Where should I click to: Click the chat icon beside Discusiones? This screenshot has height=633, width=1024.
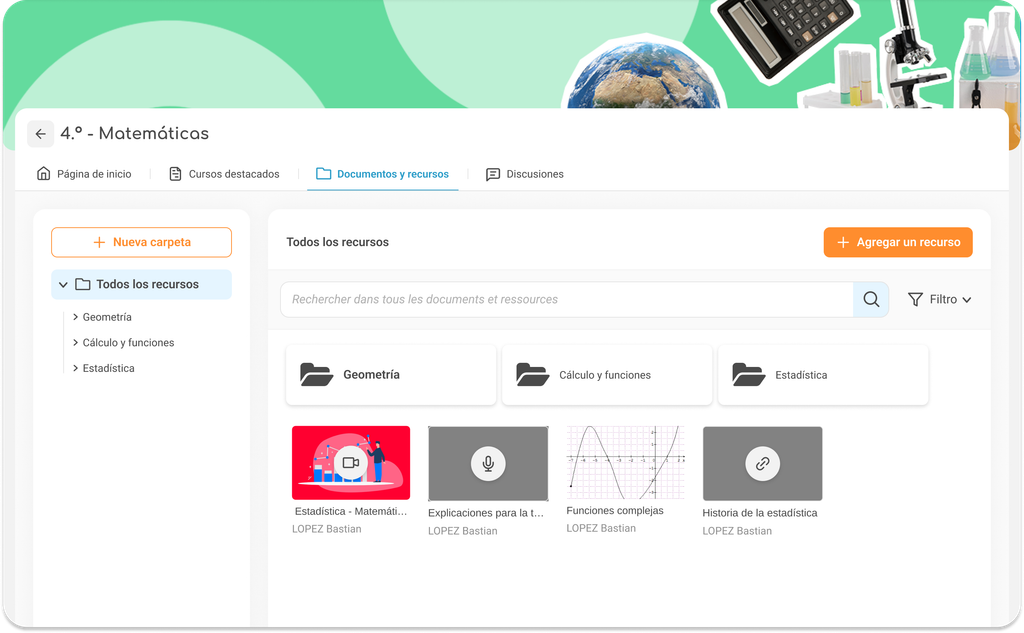click(493, 174)
